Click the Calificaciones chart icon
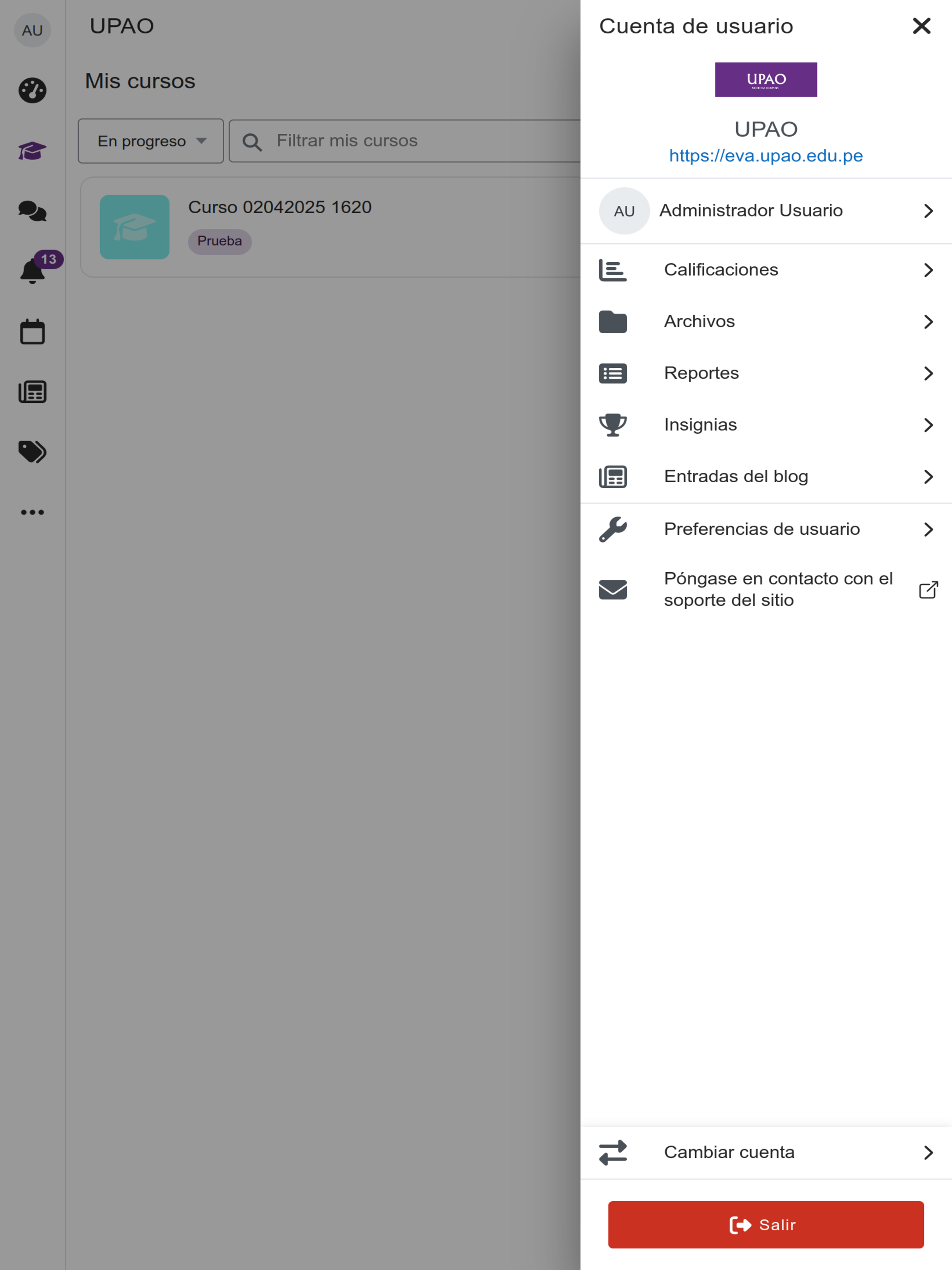The image size is (952, 1270). click(x=613, y=270)
